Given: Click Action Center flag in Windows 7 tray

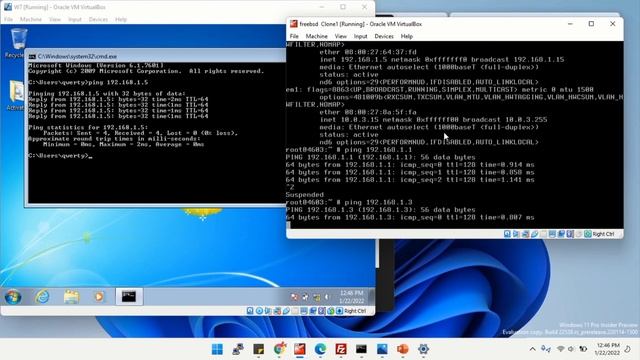Looking at the screenshot, I should click(295, 297).
